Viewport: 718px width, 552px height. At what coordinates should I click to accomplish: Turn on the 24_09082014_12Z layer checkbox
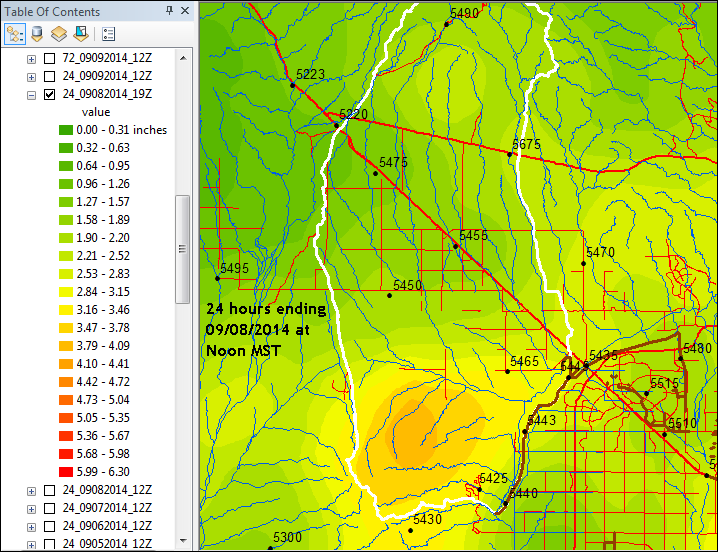tap(49, 491)
